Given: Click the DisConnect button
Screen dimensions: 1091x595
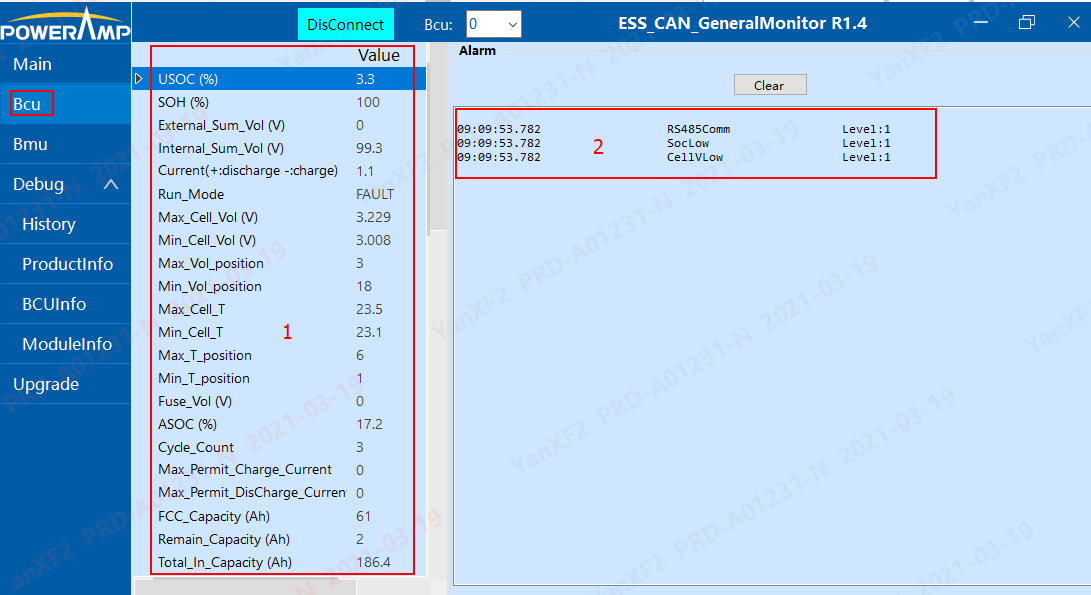Looking at the screenshot, I should (346, 24).
